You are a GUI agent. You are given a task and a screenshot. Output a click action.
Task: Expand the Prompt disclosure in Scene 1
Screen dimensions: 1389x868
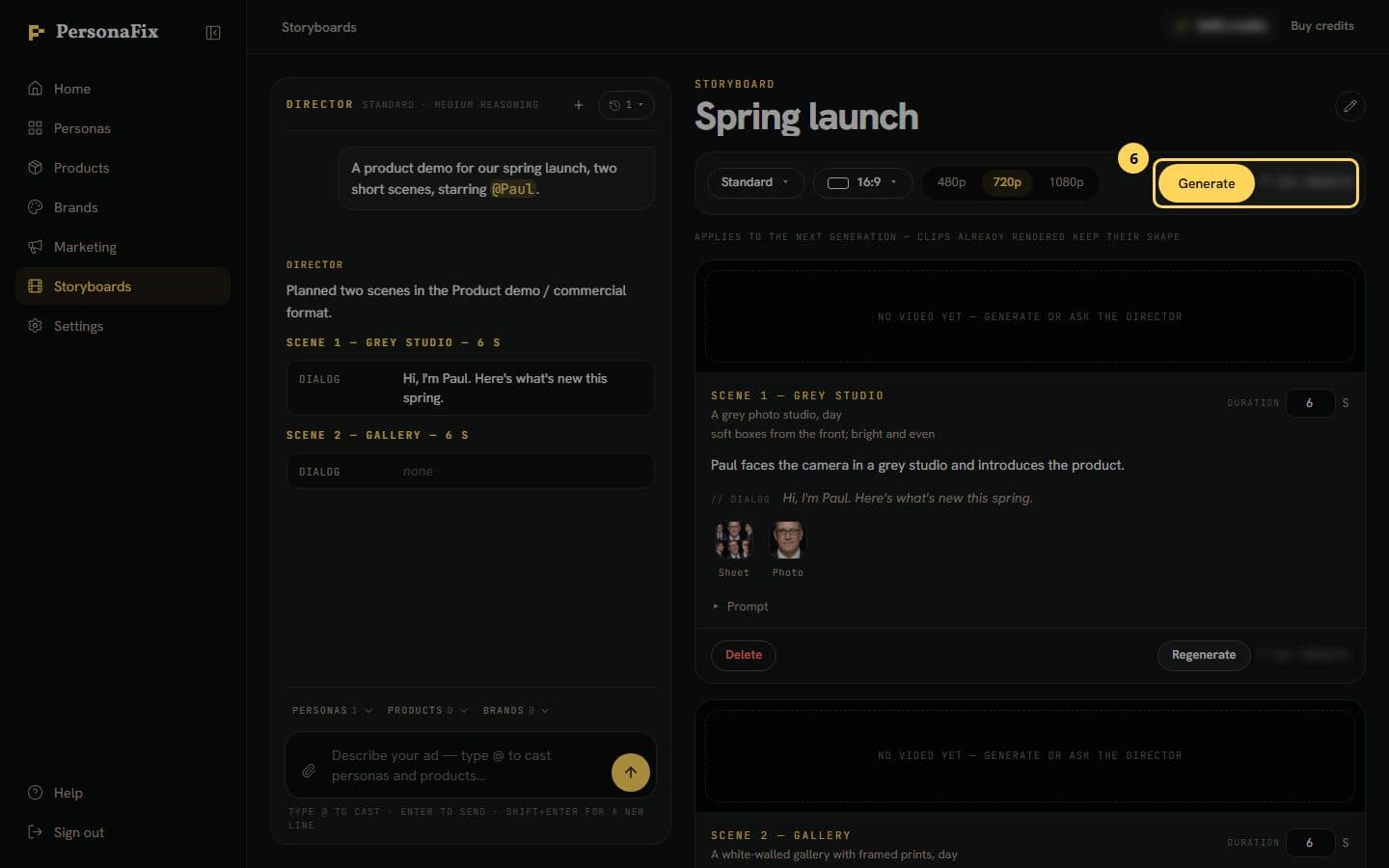click(x=741, y=607)
